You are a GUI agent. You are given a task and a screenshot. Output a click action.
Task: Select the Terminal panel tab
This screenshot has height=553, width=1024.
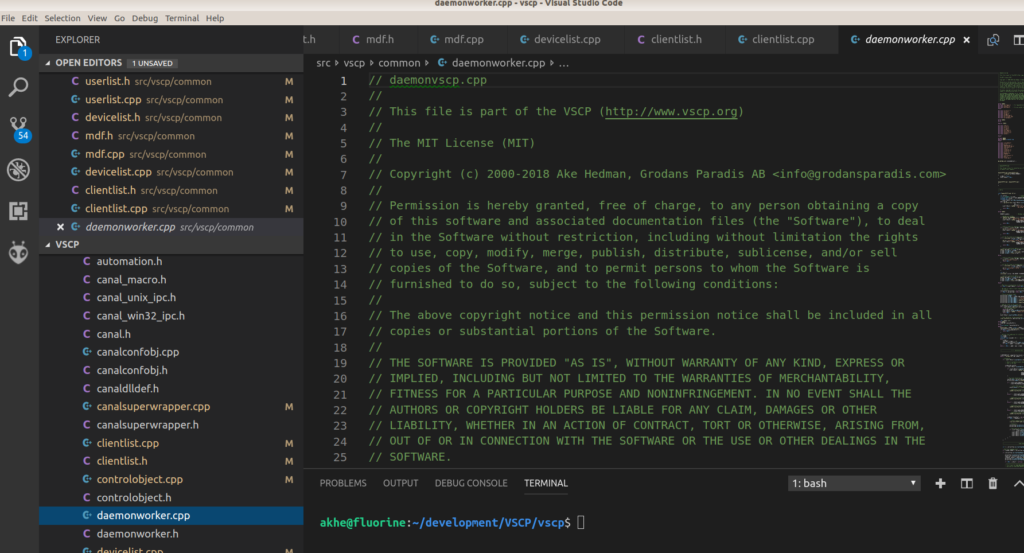[546, 483]
